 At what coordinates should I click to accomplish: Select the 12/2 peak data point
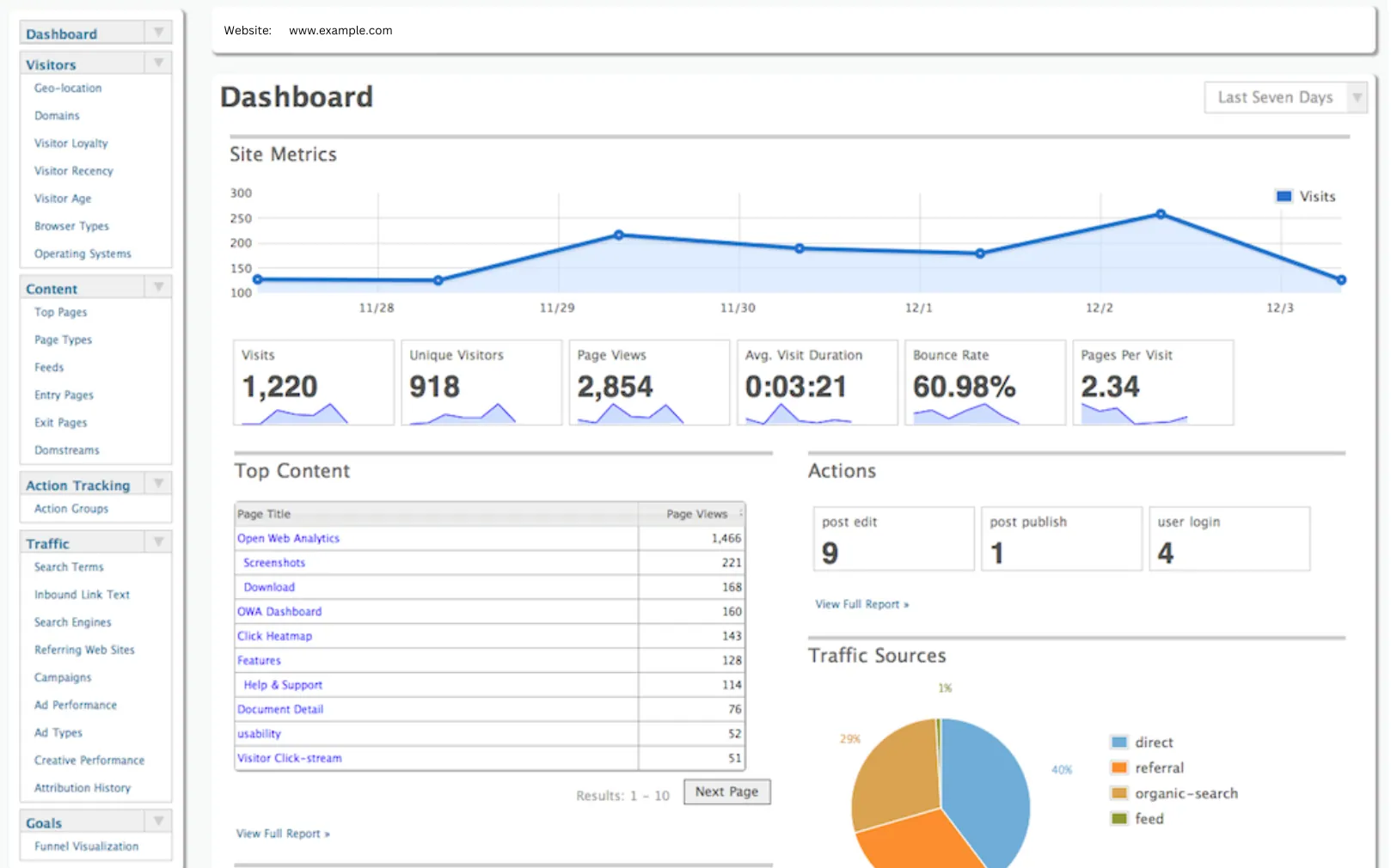1161,214
